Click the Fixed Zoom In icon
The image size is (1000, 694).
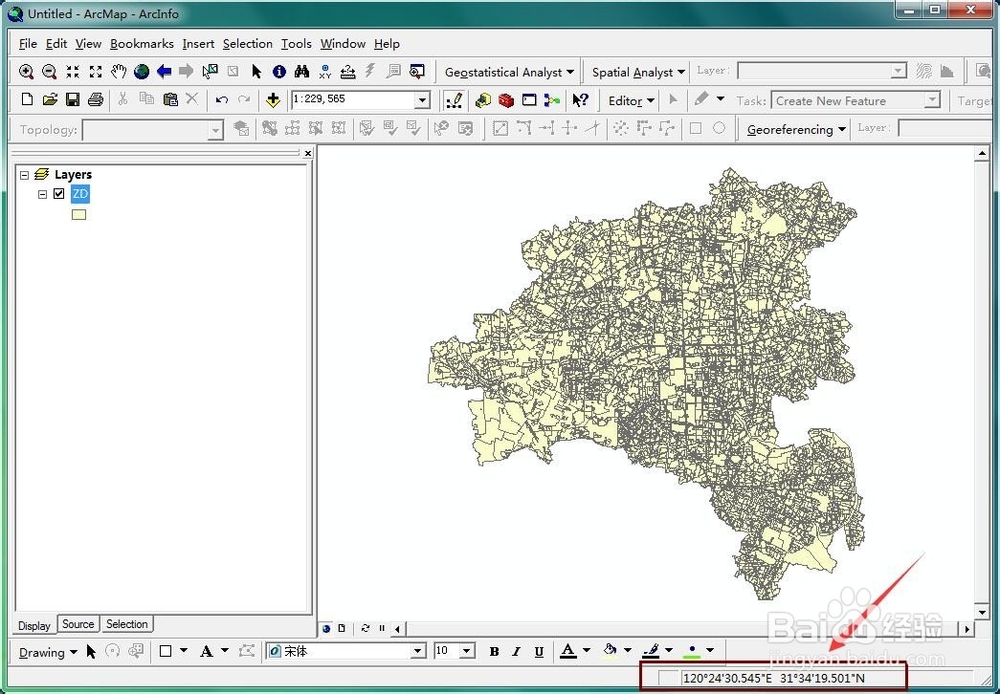(x=73, y=71)
